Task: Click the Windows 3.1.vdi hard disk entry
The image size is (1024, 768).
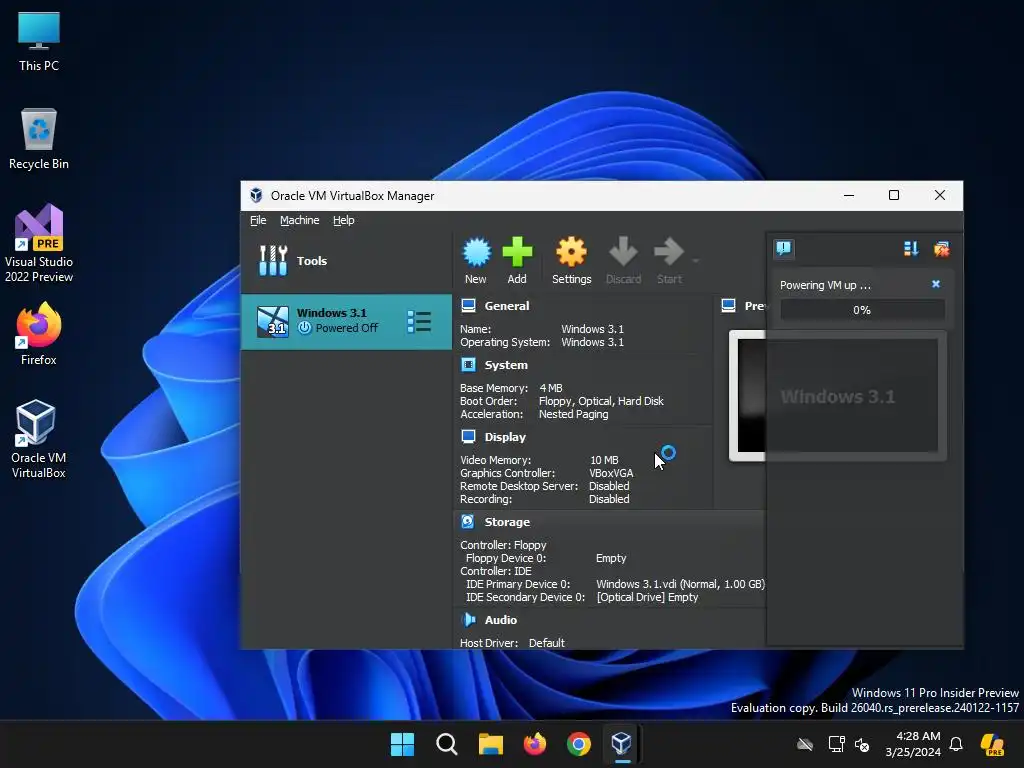Action: (x=680, y=584)
